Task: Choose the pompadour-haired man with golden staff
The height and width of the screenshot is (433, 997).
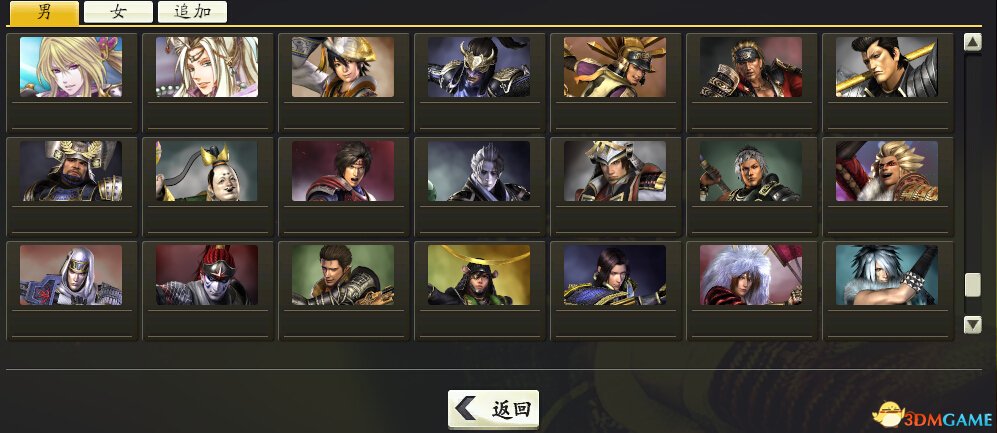Action: pos(887,67)
